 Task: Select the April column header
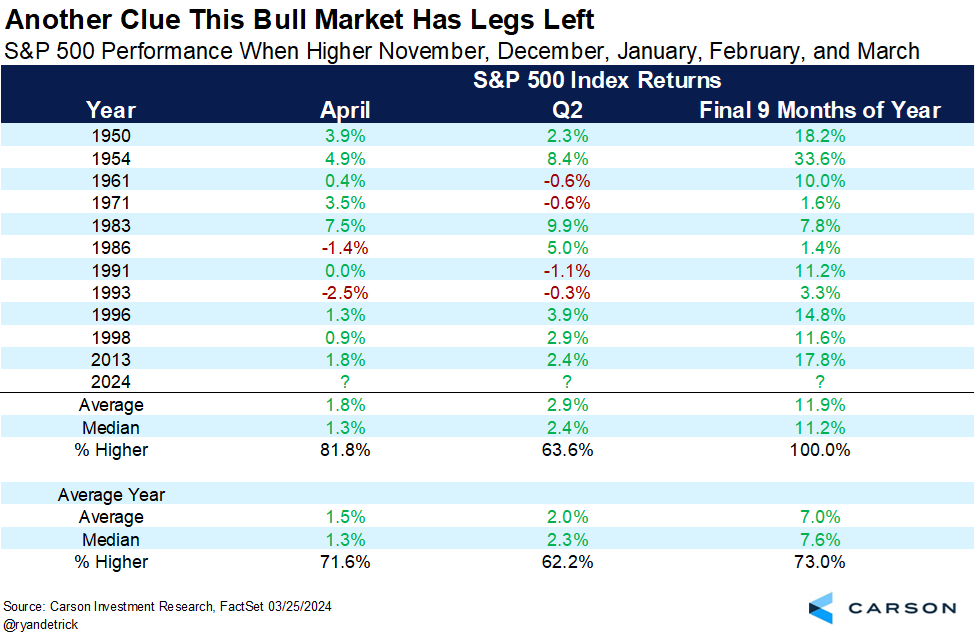point(345,110)
